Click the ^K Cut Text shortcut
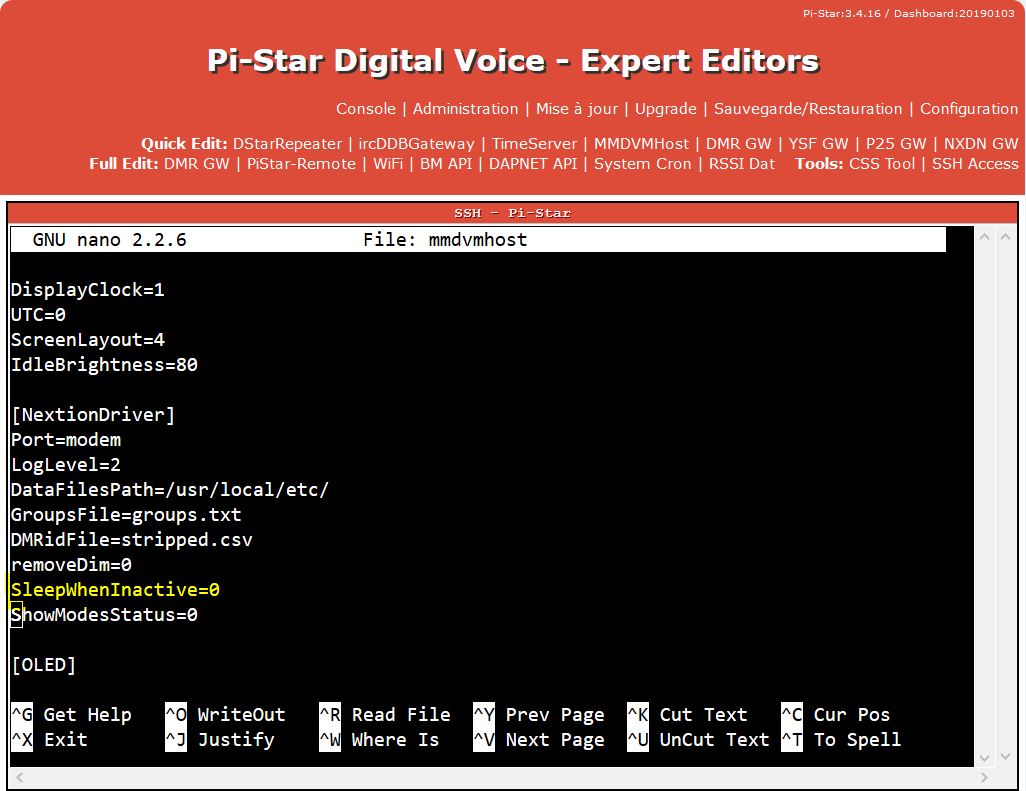The width and height of the screenshot is (1026, 791). [687, 714]
